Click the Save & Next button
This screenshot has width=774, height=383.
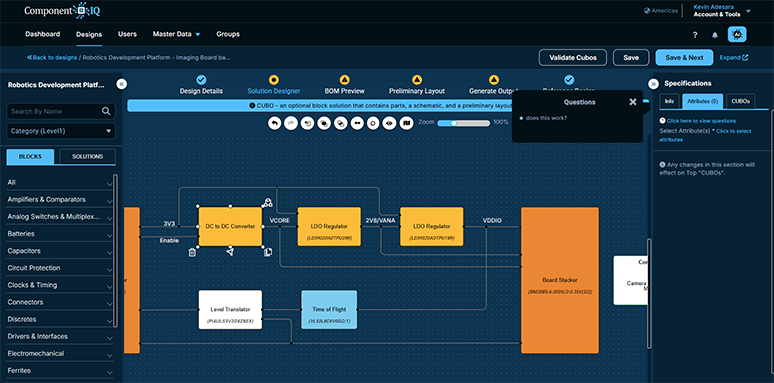point(684,58)
